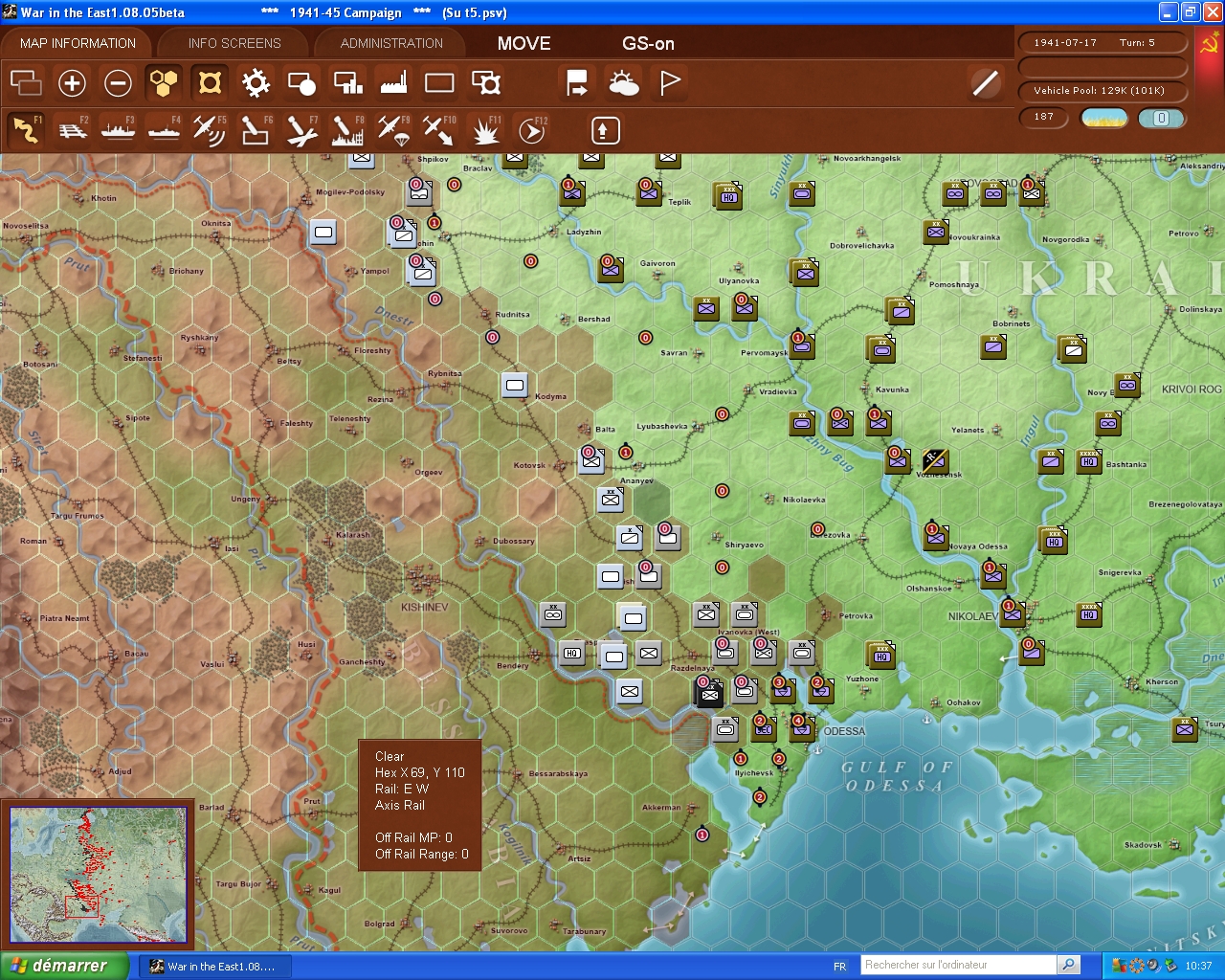Select the F7 bomb-and-aircraft mode
The height and width of the screenshot is (980, 1225).
pyautogui.click(x=301, y=130)
